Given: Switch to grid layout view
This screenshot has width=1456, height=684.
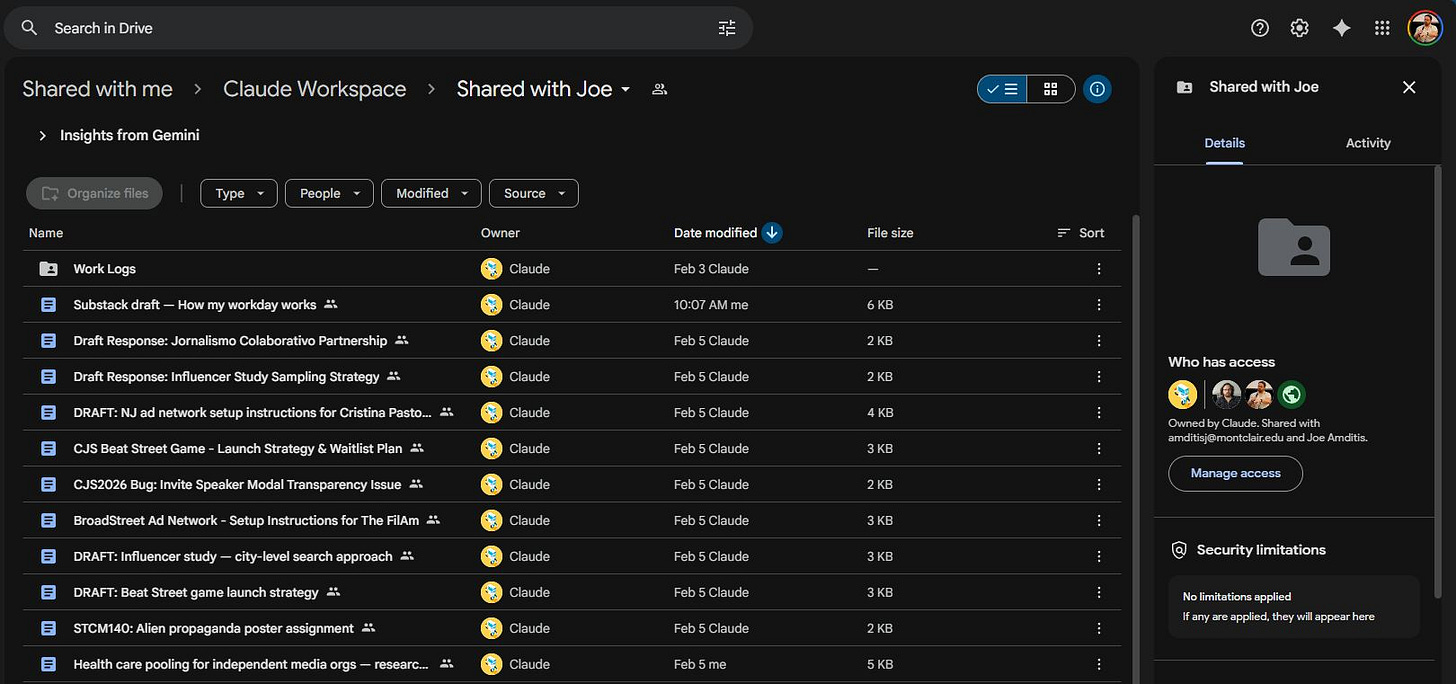Looking at the screenshot, I should (x=1051, y=89).
